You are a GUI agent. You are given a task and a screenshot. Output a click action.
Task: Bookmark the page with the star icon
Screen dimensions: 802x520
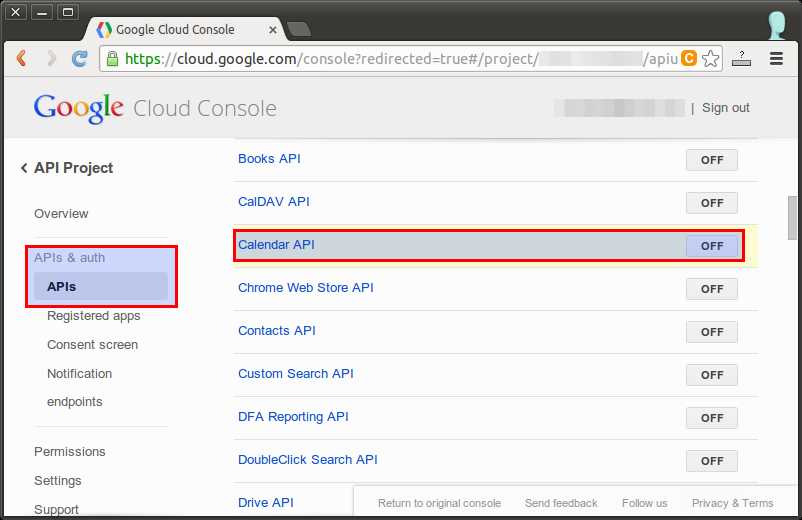tap(710, 59)
